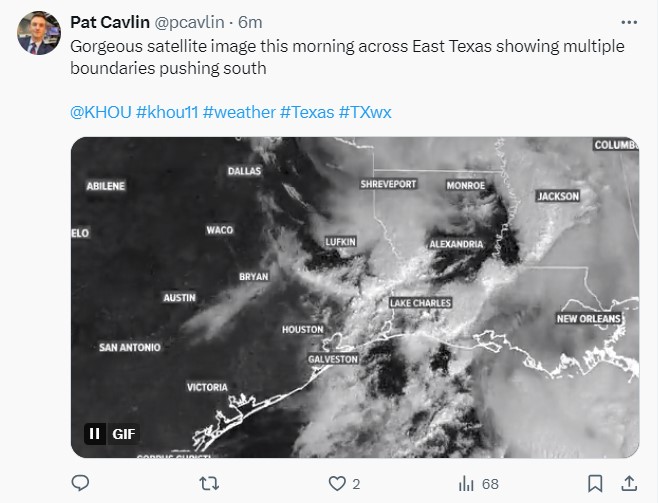Screen dimensions: 658x503
Task: Share the tweet via share icon
Action: point(628,483)
